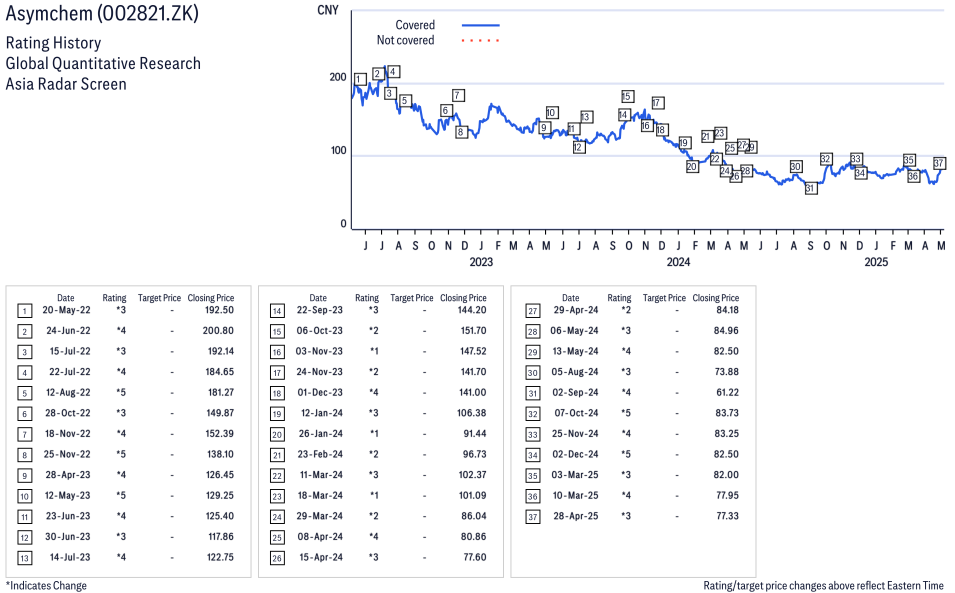Select the *1 rating in the 03-Nov-23 row
This screenshot has width=955, height=593.
click(373, 351)
